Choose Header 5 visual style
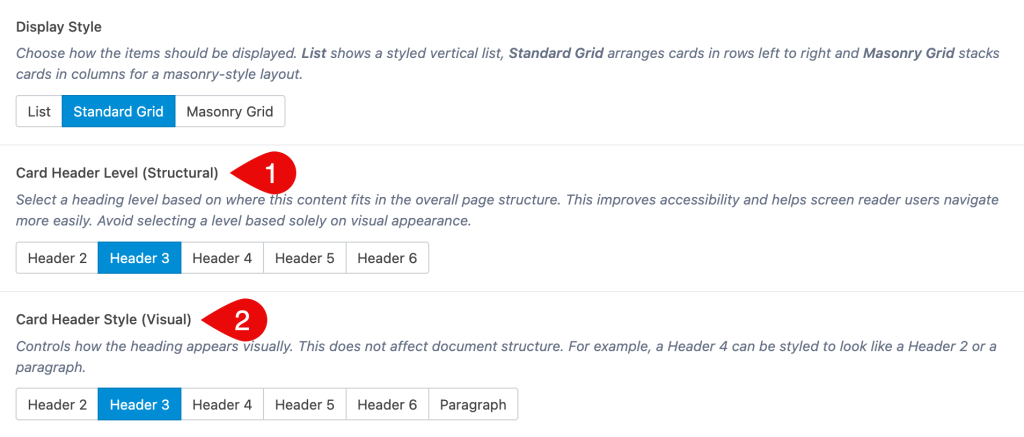The image size is (1024, 437). pos(304,405)
